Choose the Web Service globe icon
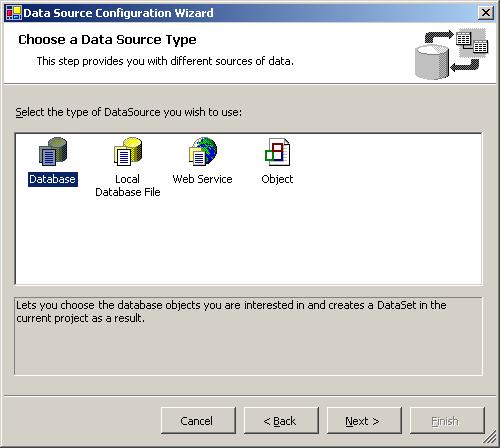Screen dimensions: 500x448 point(203,151)
